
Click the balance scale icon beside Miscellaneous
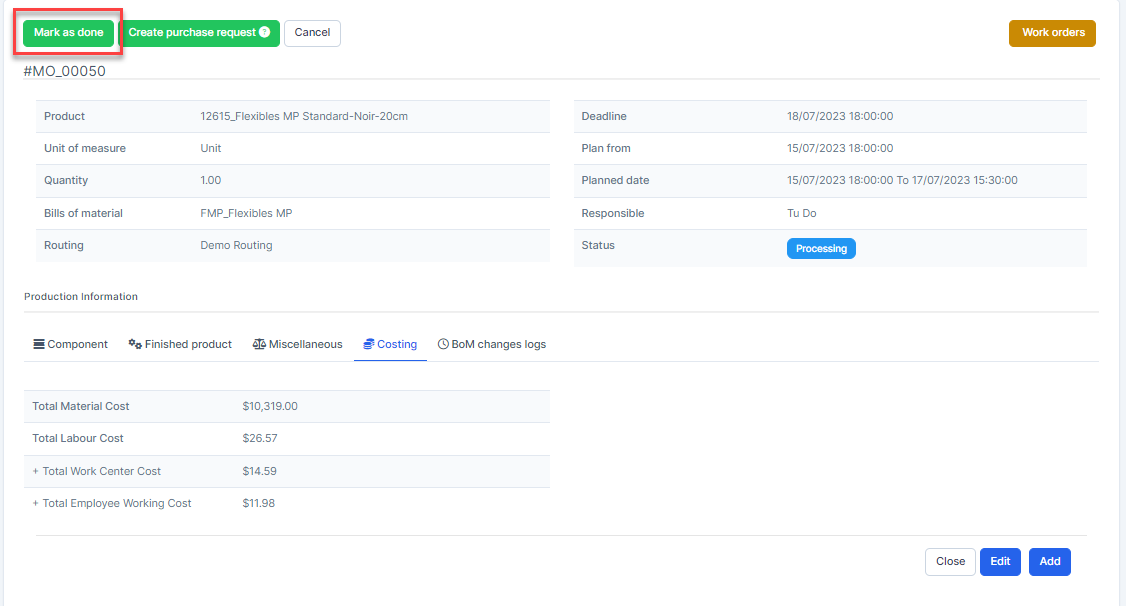pyautogui.click(x=259, y=344)
